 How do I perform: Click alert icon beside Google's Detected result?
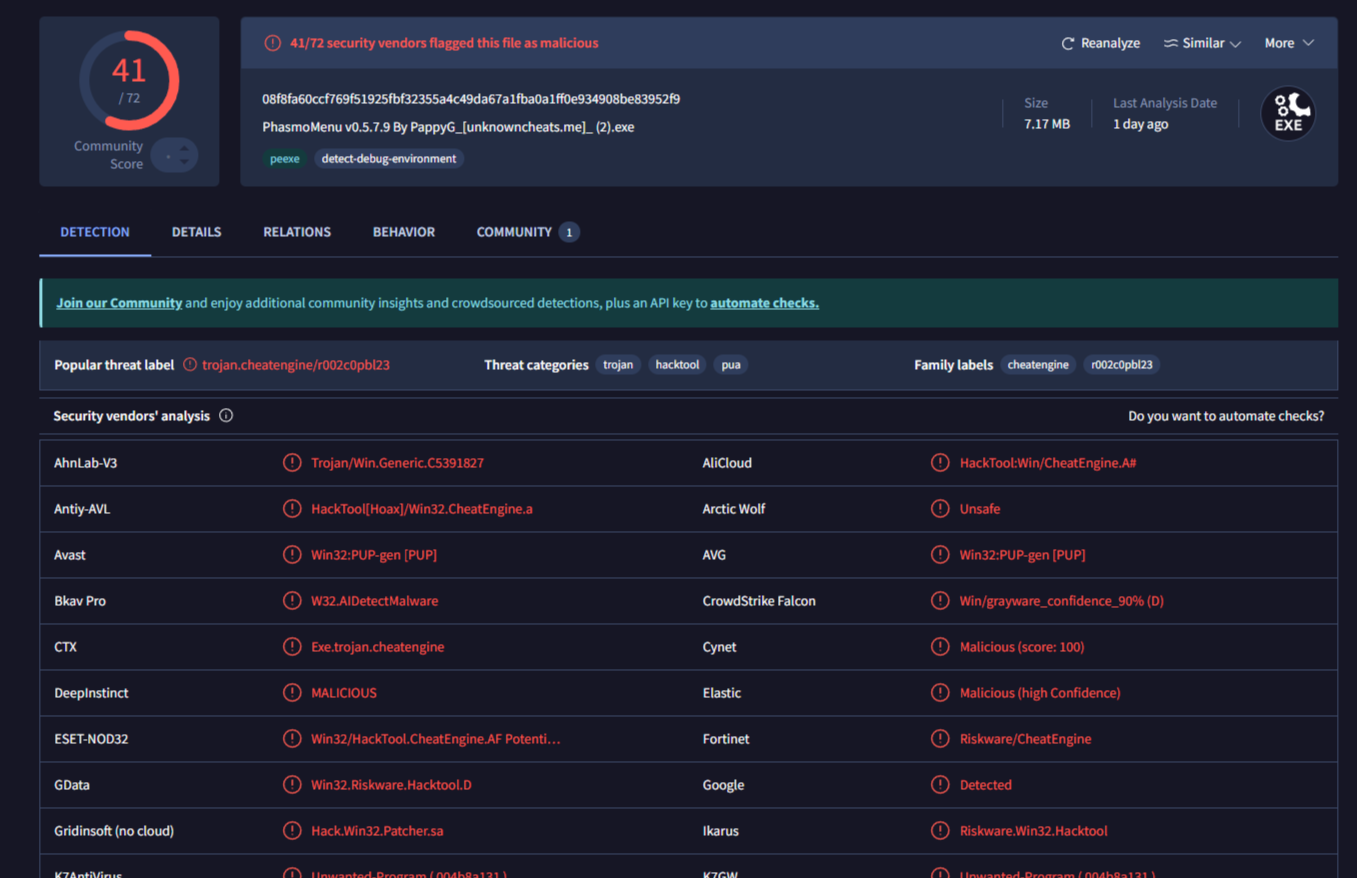[940, 785]
